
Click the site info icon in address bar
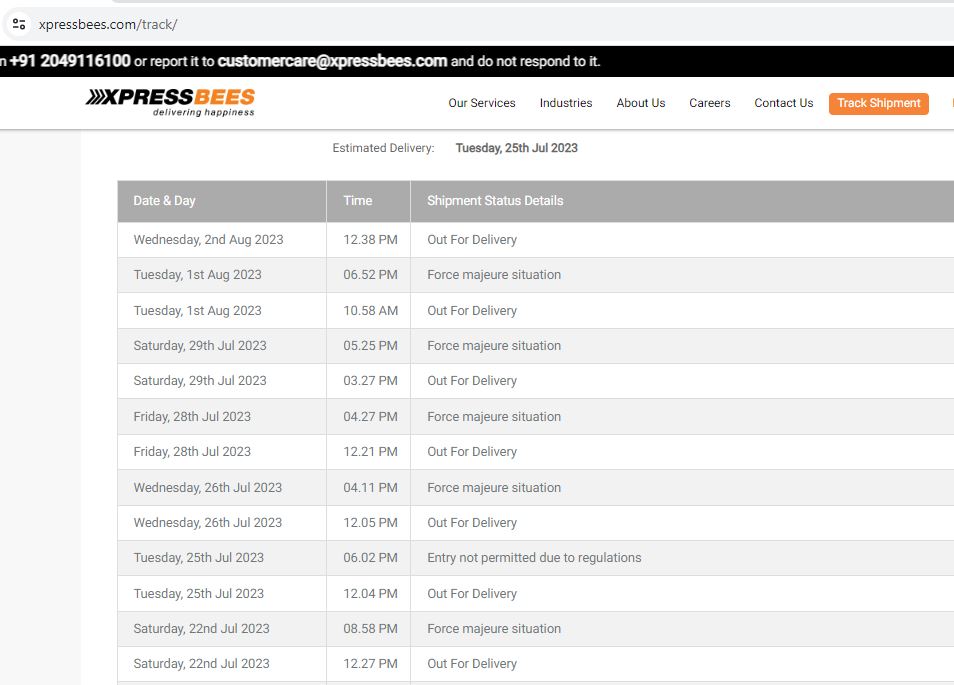(19, 24)
